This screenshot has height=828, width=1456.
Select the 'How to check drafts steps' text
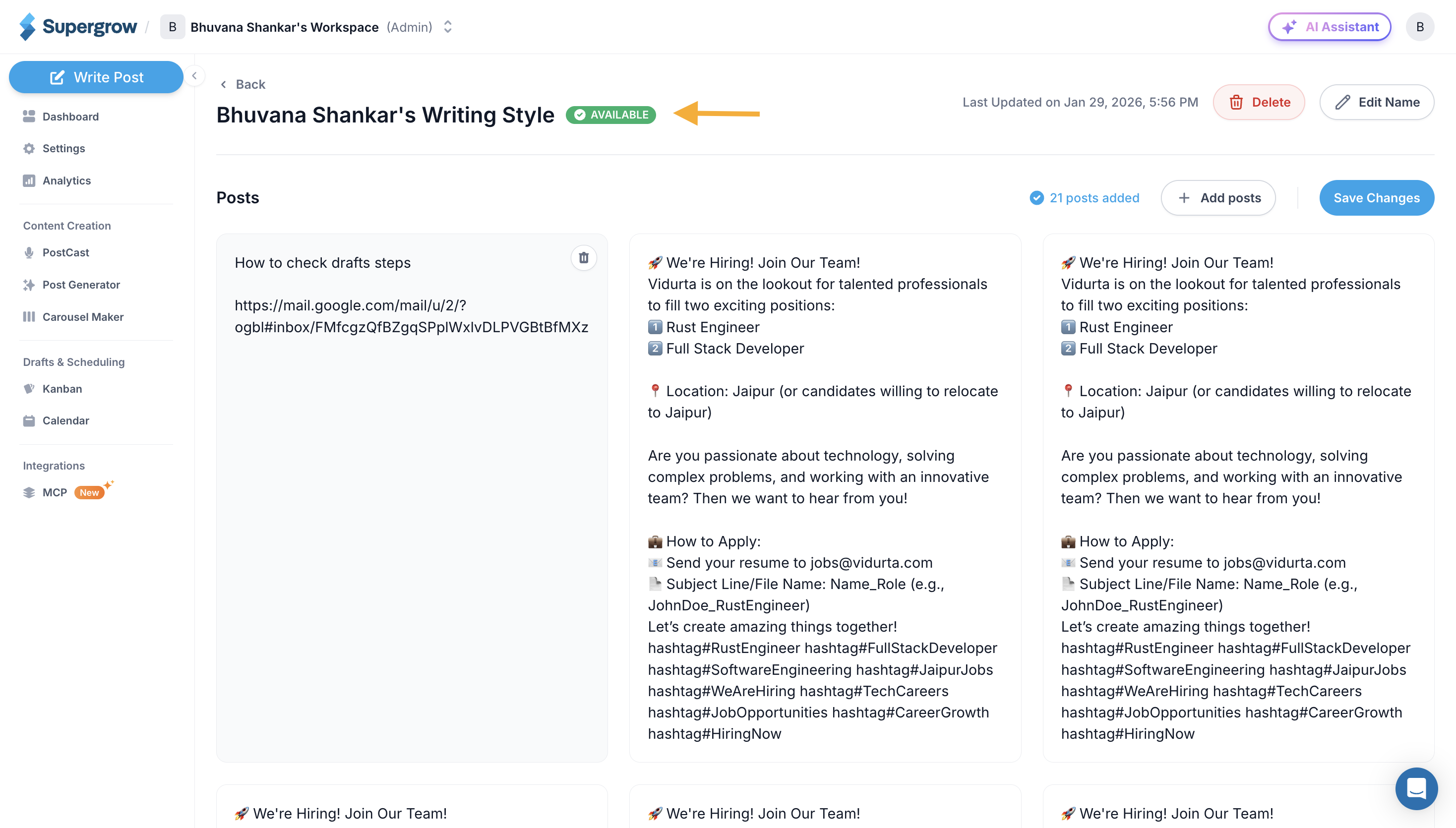pos(322,263)
